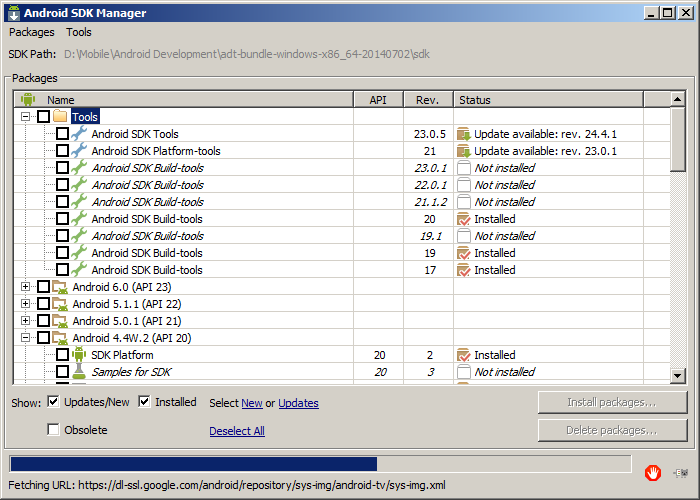
Task: Click 'Update available: rev. 24.4.1' status text
Action: [545, 134]
